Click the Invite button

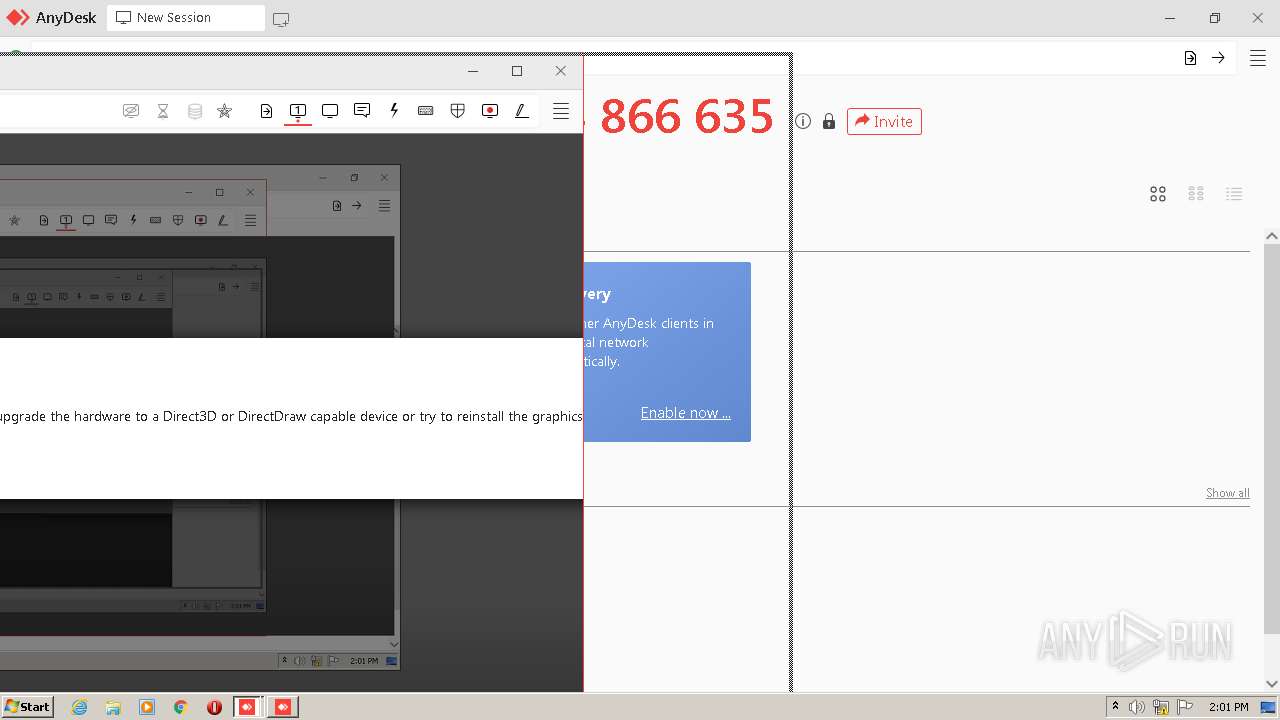pos(884,121)
